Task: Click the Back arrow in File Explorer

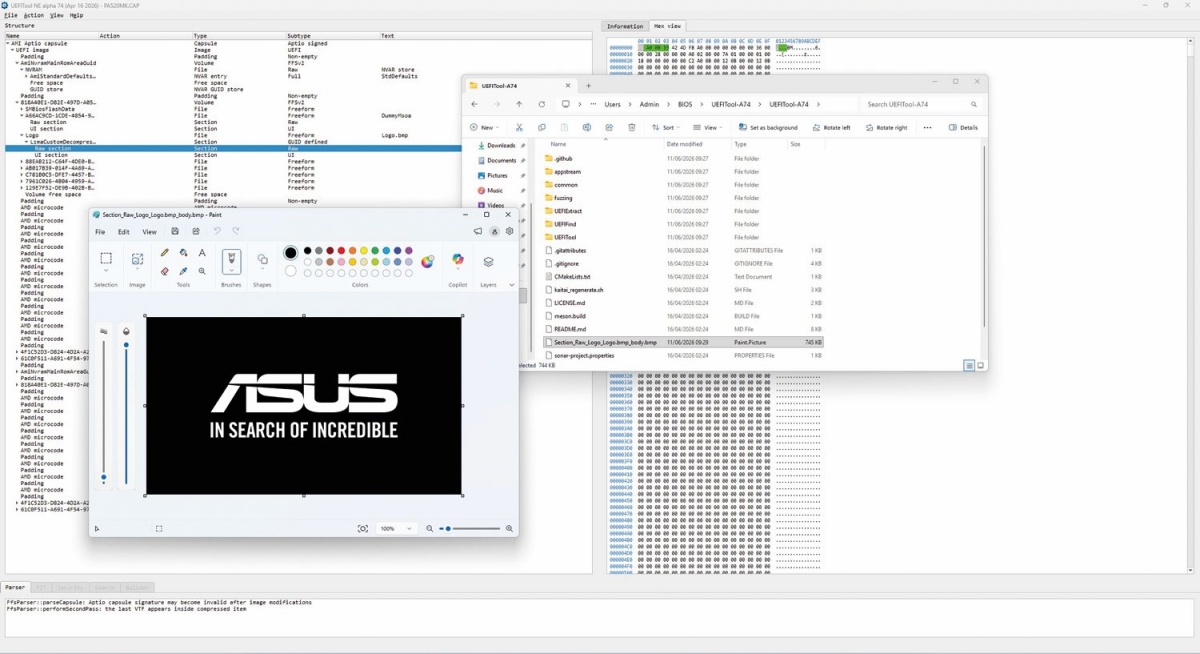Action: pos(474,104)
